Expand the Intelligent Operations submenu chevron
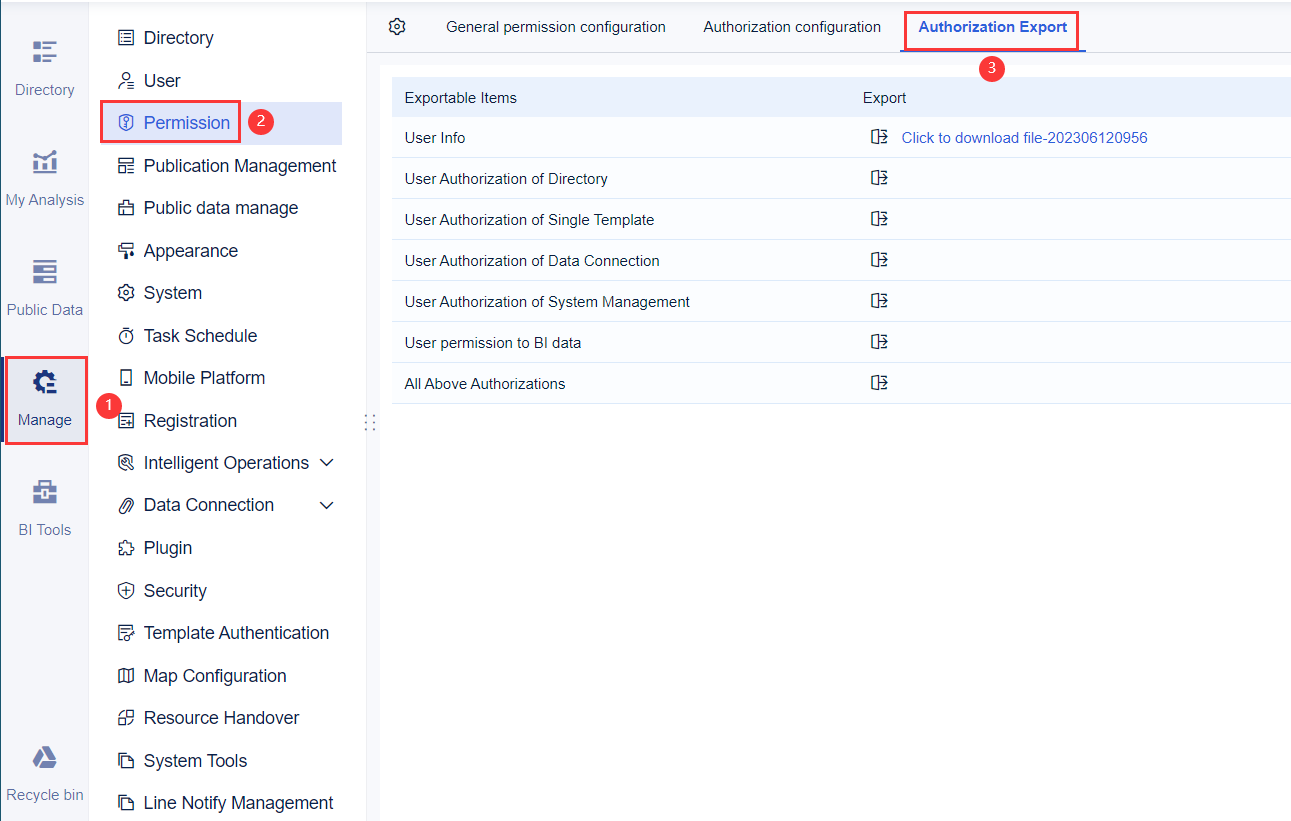This screenshot has width=1291, height=821. coord(326,463)
